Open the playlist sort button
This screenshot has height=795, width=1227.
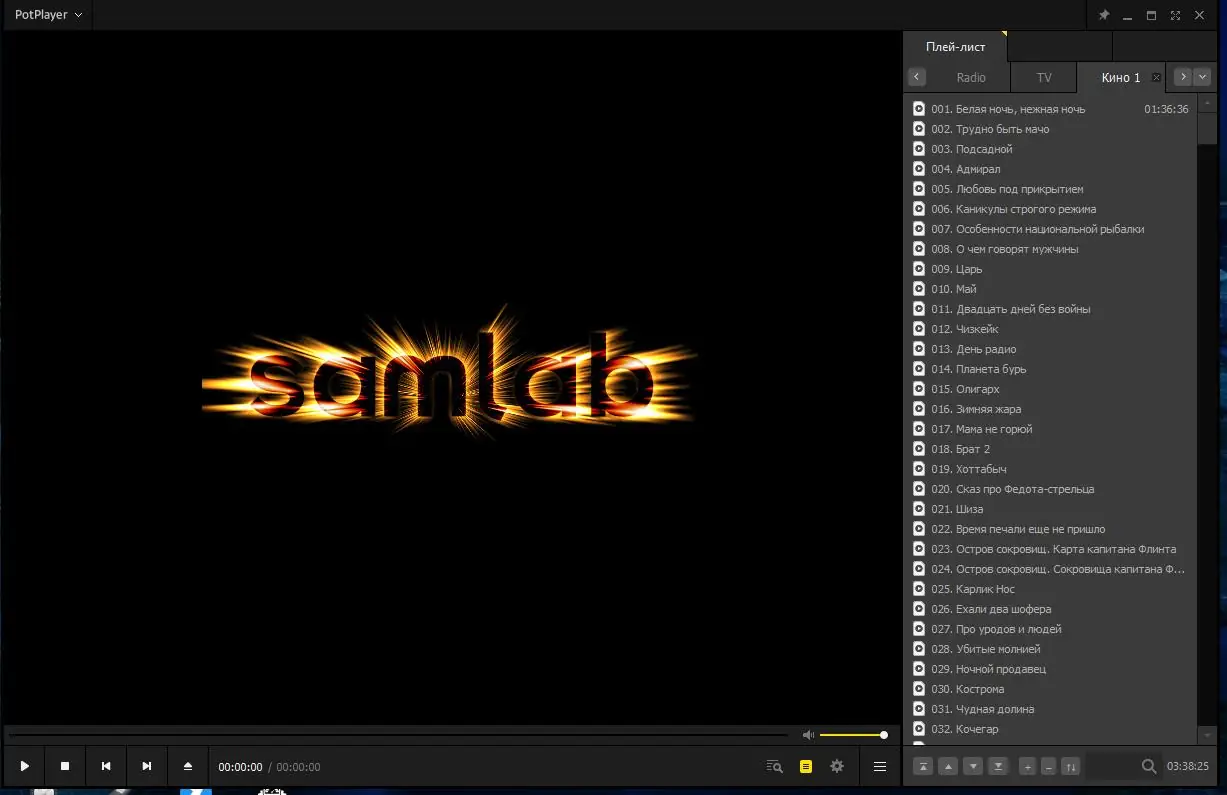[x=1071, y=767]
